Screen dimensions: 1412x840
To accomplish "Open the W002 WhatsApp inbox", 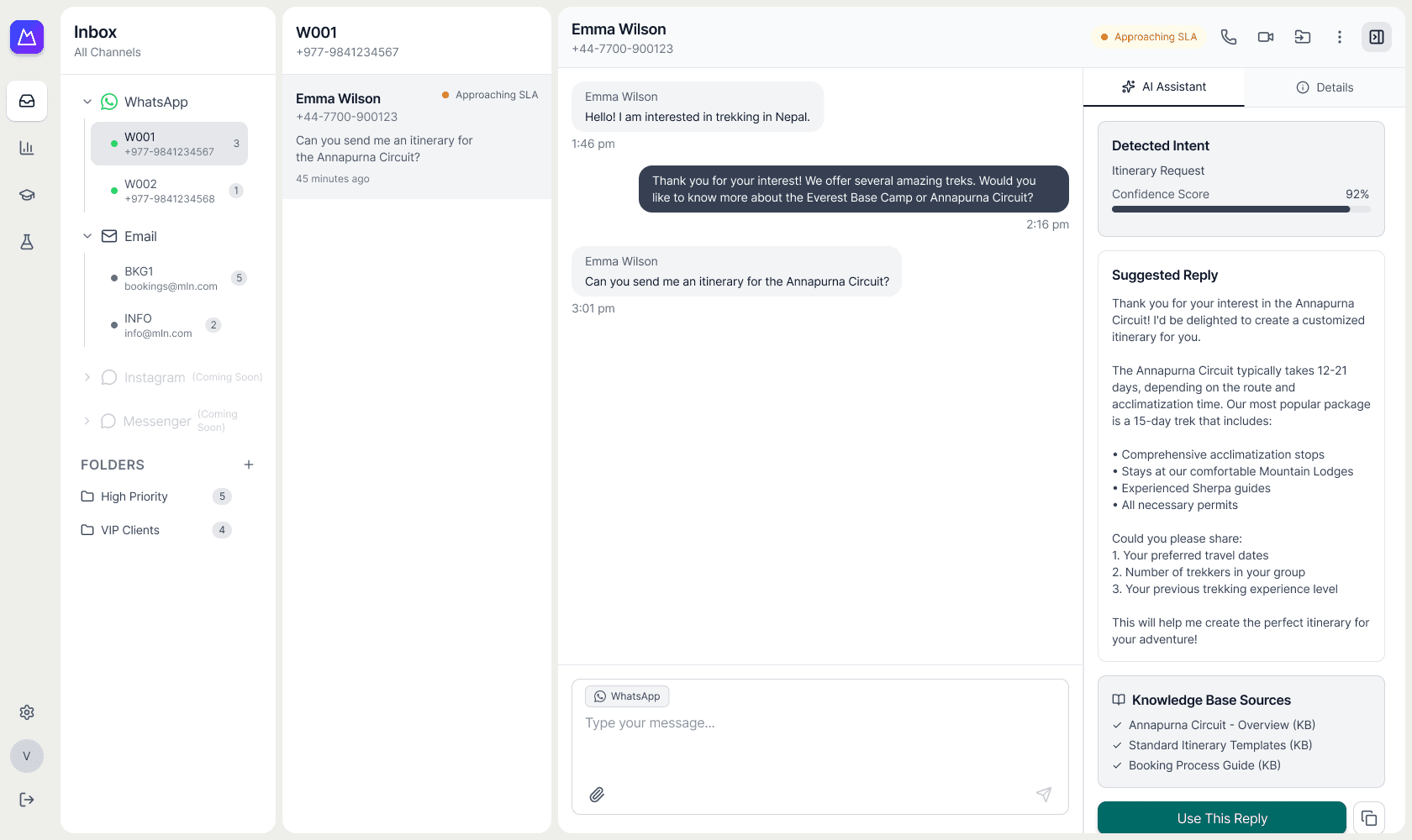I will click(x=170, y=191).
